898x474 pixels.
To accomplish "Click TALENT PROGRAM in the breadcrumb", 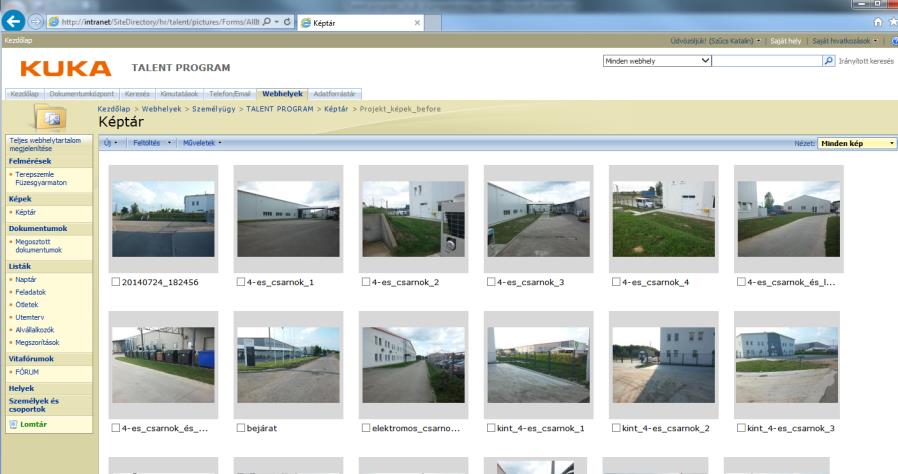I will click(x=279, y=109).
